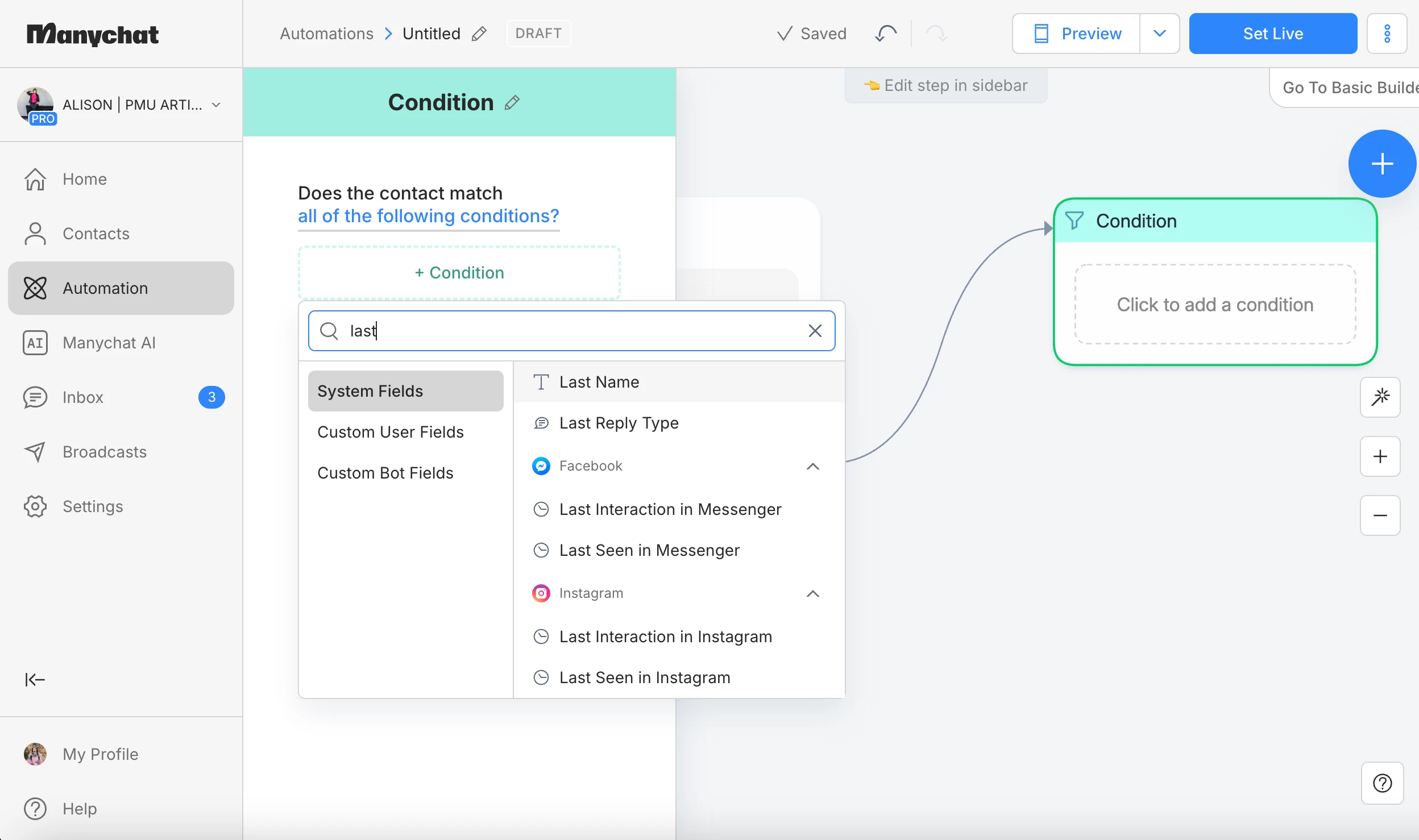
Task: Open the three-dot more options menu
Action: pos(1387,34)
